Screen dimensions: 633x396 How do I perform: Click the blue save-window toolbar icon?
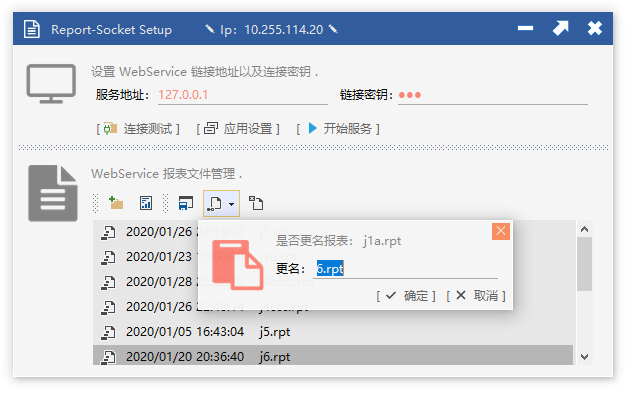(x=186, y=203)
